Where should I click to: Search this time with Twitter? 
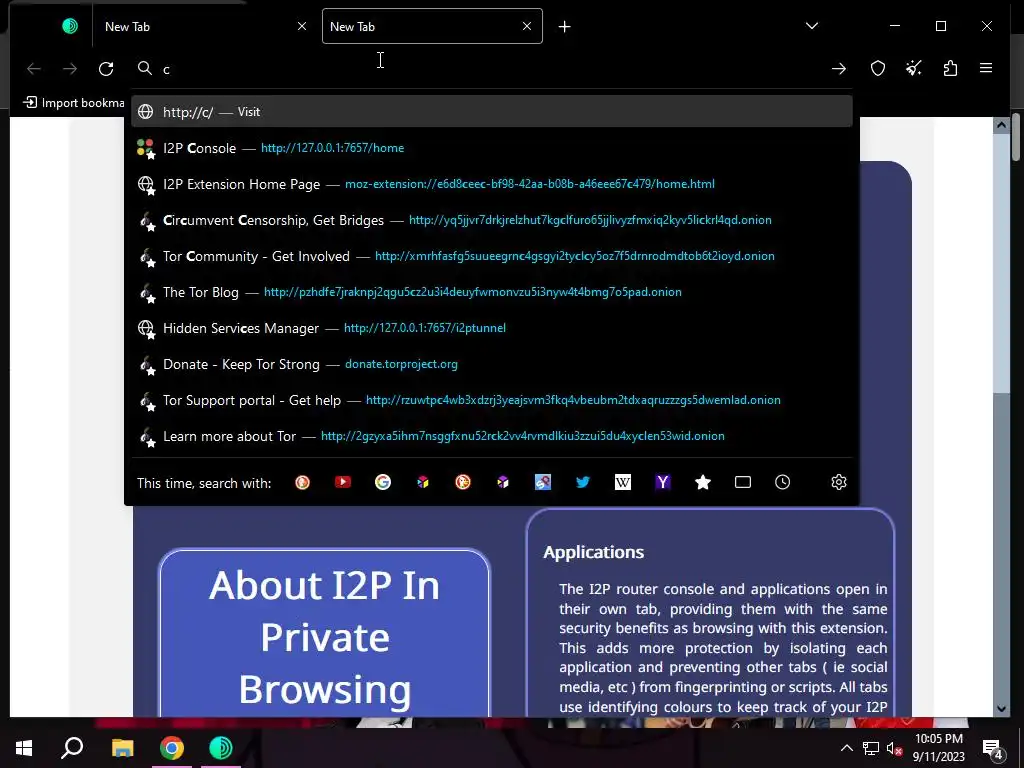pyautogui.click(x=583, y=483)
